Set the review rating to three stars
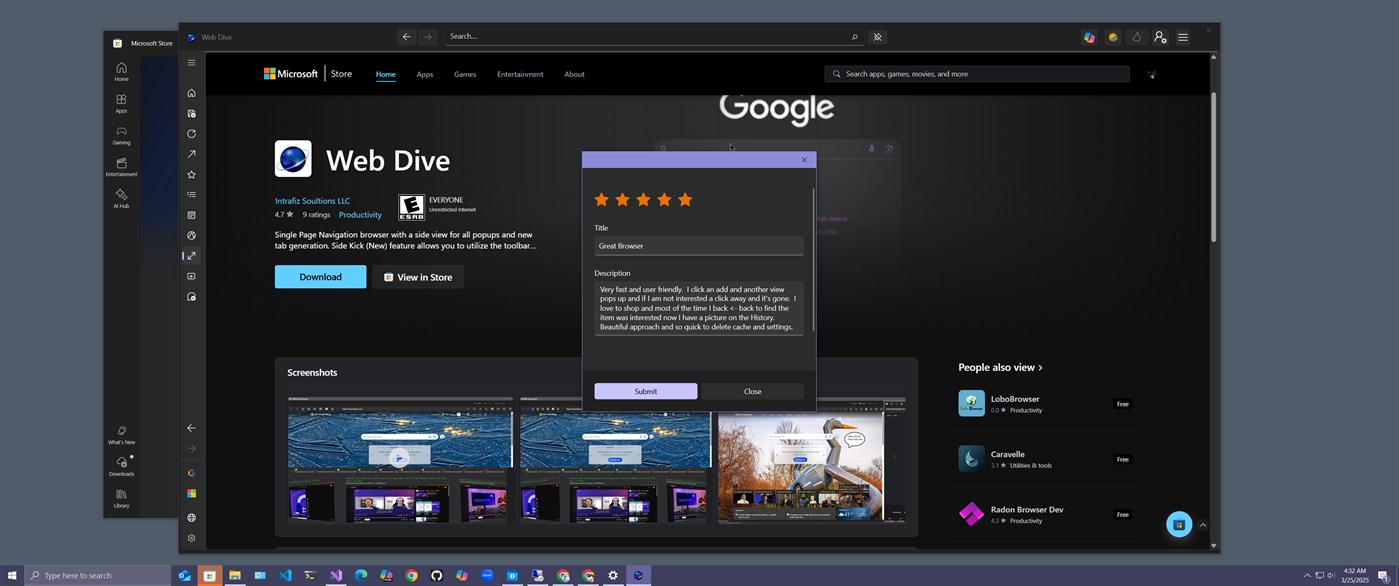Viewport: 1399px width, 586px height. [x=643, y=199]
